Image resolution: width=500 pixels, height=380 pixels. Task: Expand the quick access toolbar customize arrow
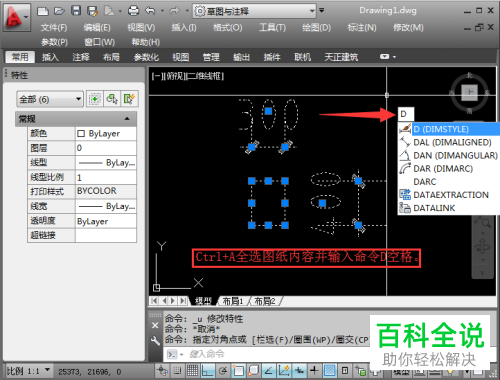322,11
